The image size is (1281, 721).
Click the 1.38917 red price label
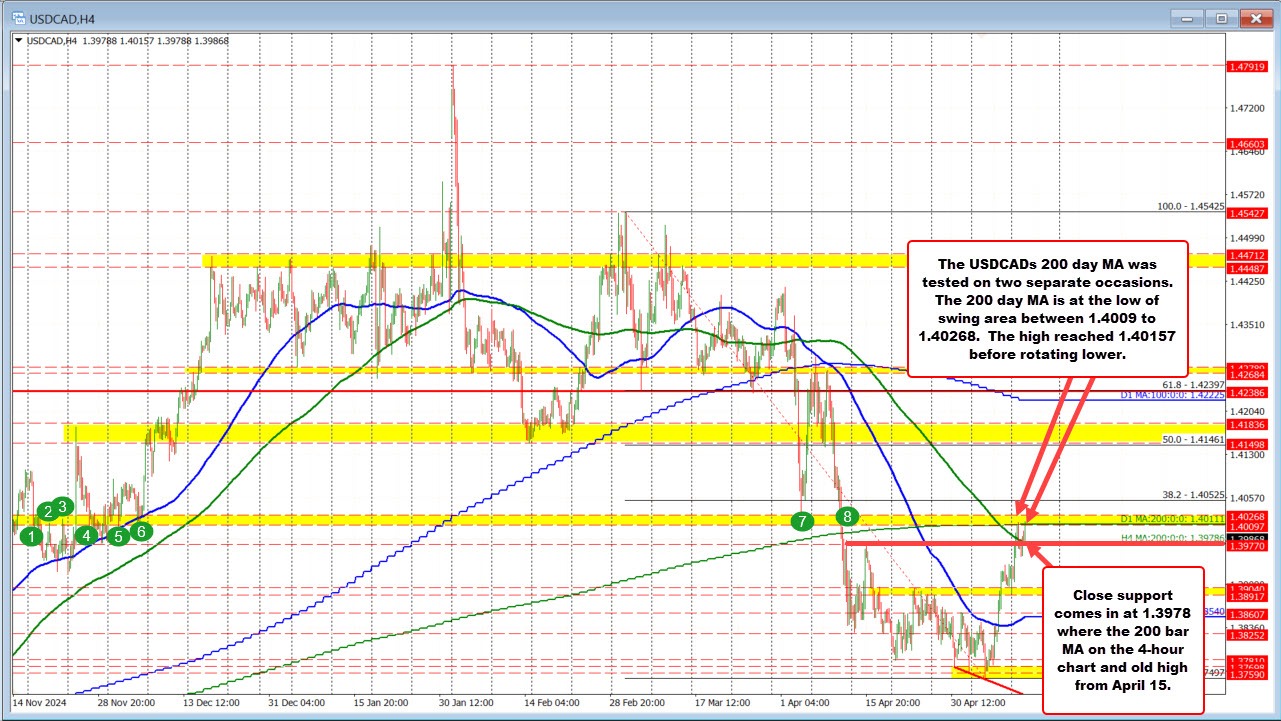[1247, 596]
